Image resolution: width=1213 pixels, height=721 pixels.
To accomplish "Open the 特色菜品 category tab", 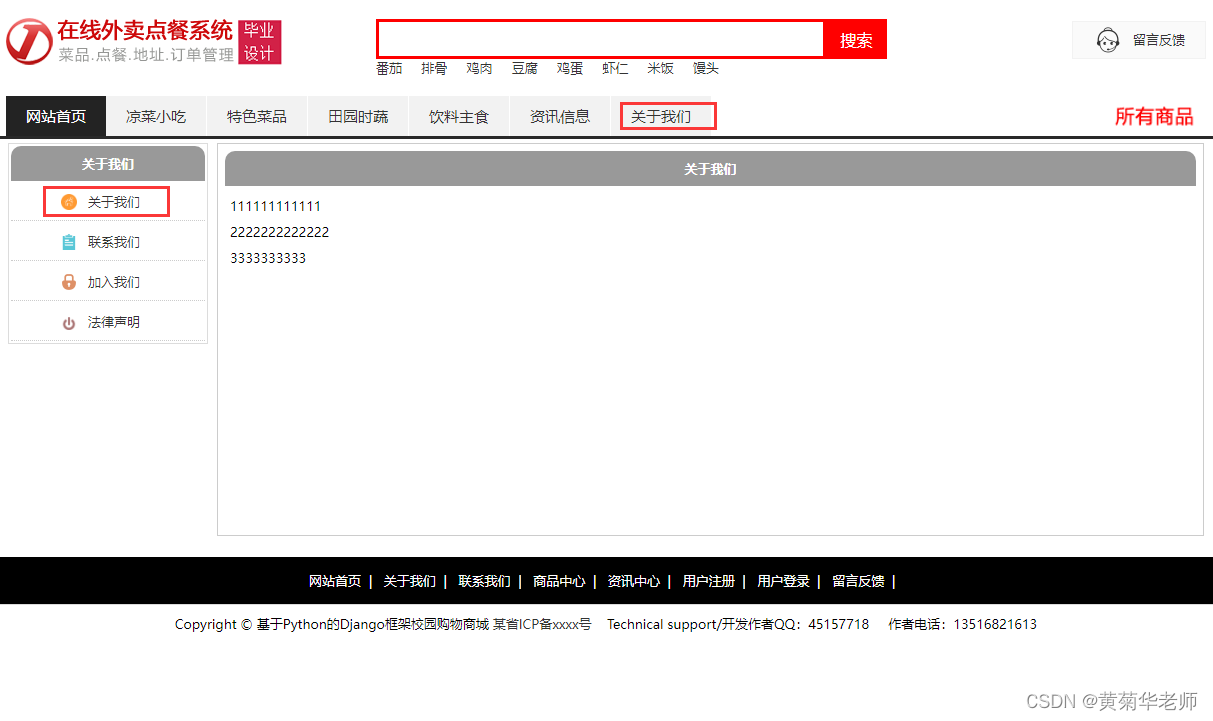I will coord(257,117).
